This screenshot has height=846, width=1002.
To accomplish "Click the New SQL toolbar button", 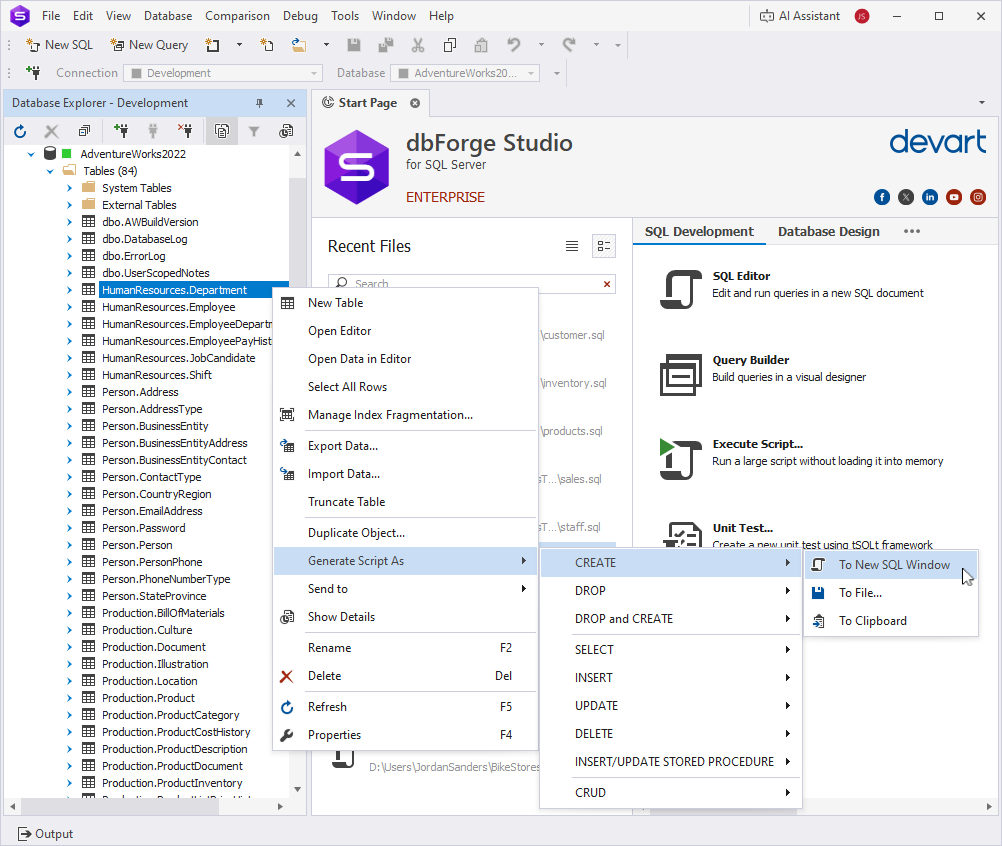I will tap(59, 45).
